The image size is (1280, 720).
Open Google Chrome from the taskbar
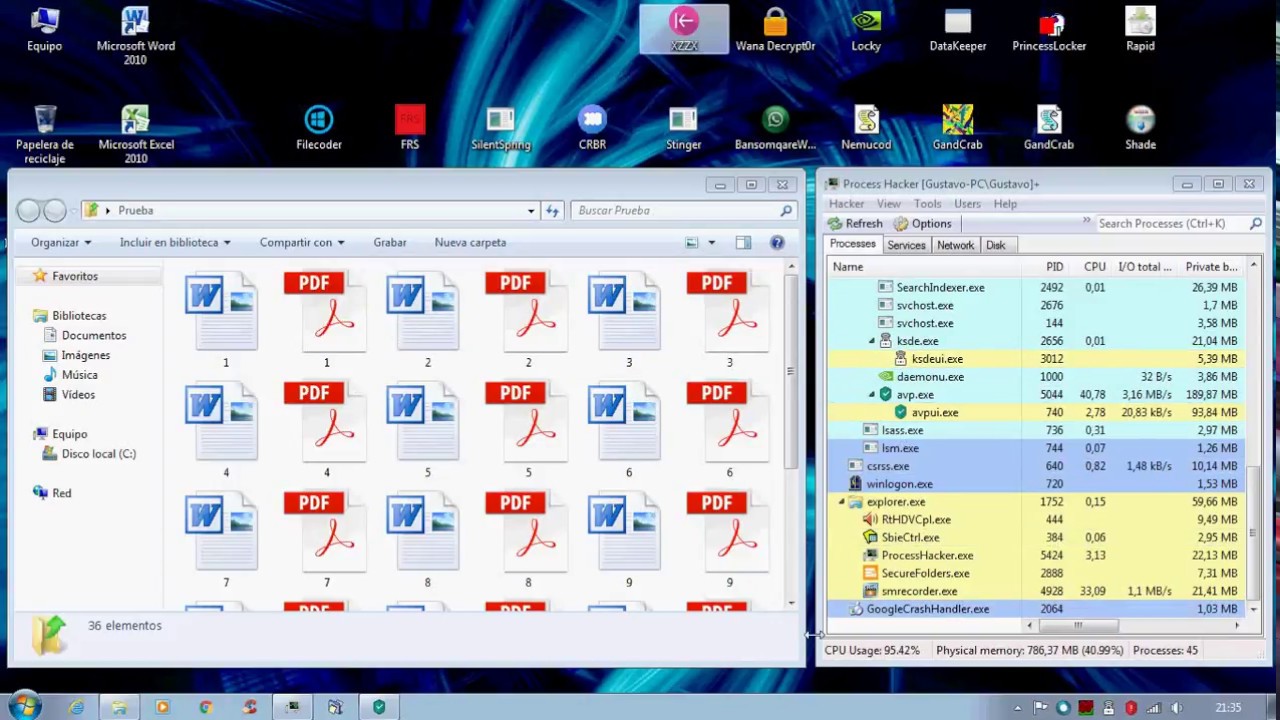tap(206, 707)
